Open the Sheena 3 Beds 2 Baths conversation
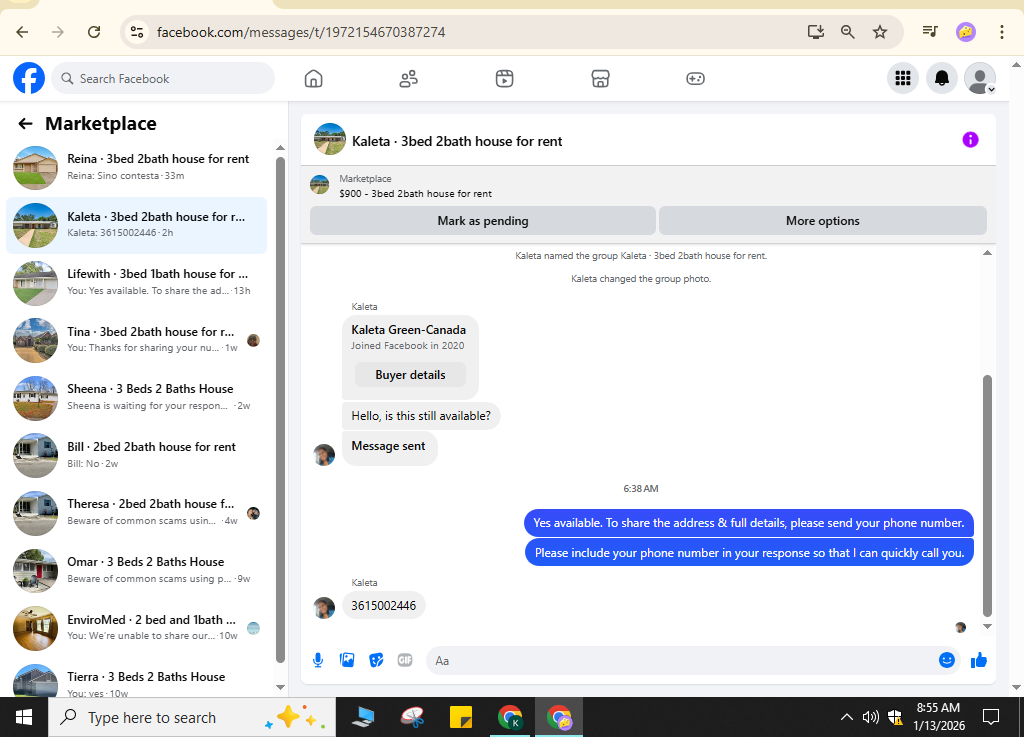The width and height of the screenshot is (1024, 737). [136, 397]
